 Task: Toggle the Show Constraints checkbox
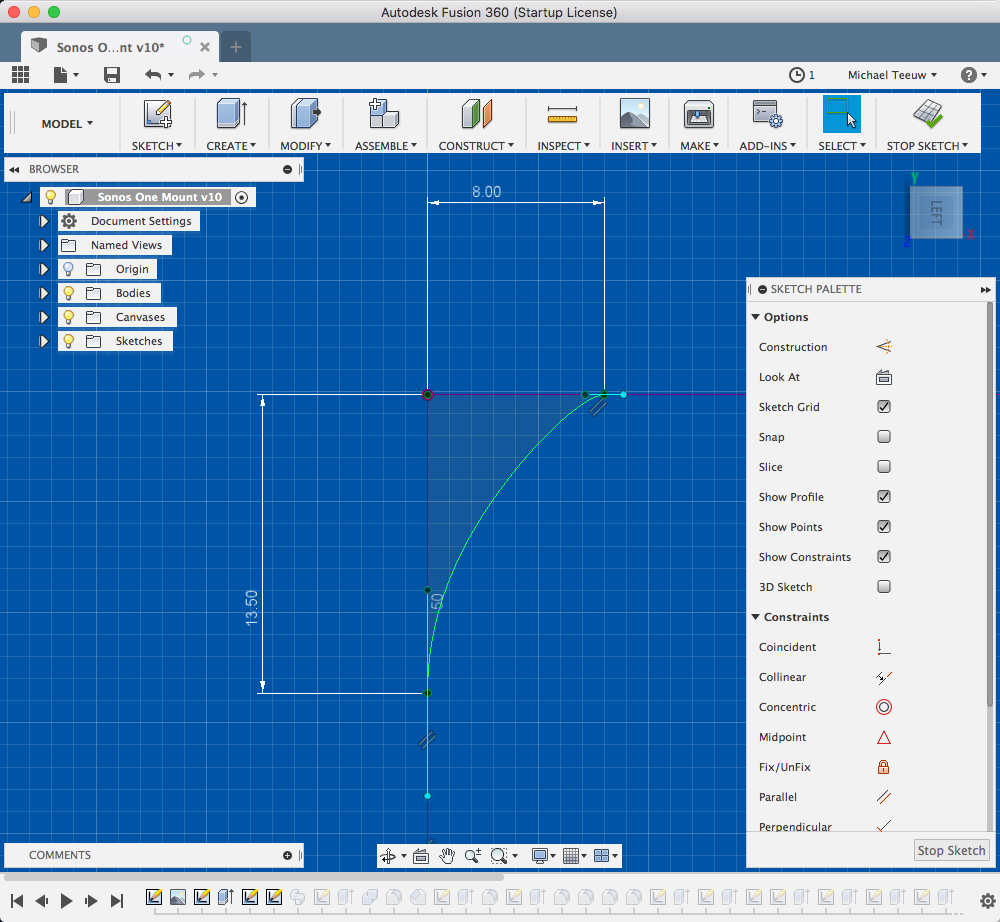point(883,557)
